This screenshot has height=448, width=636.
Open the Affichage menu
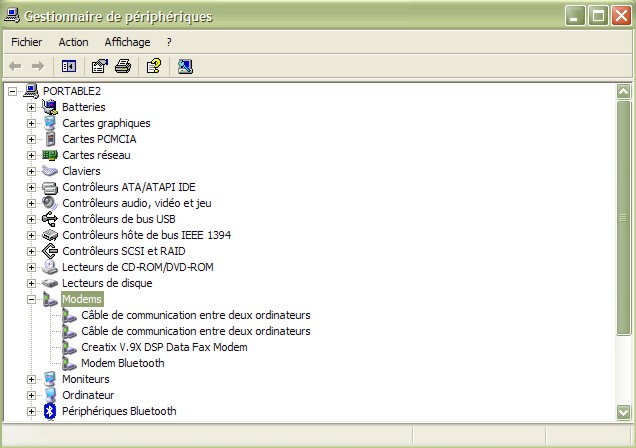pyautogui.click(x=127, y=42)
